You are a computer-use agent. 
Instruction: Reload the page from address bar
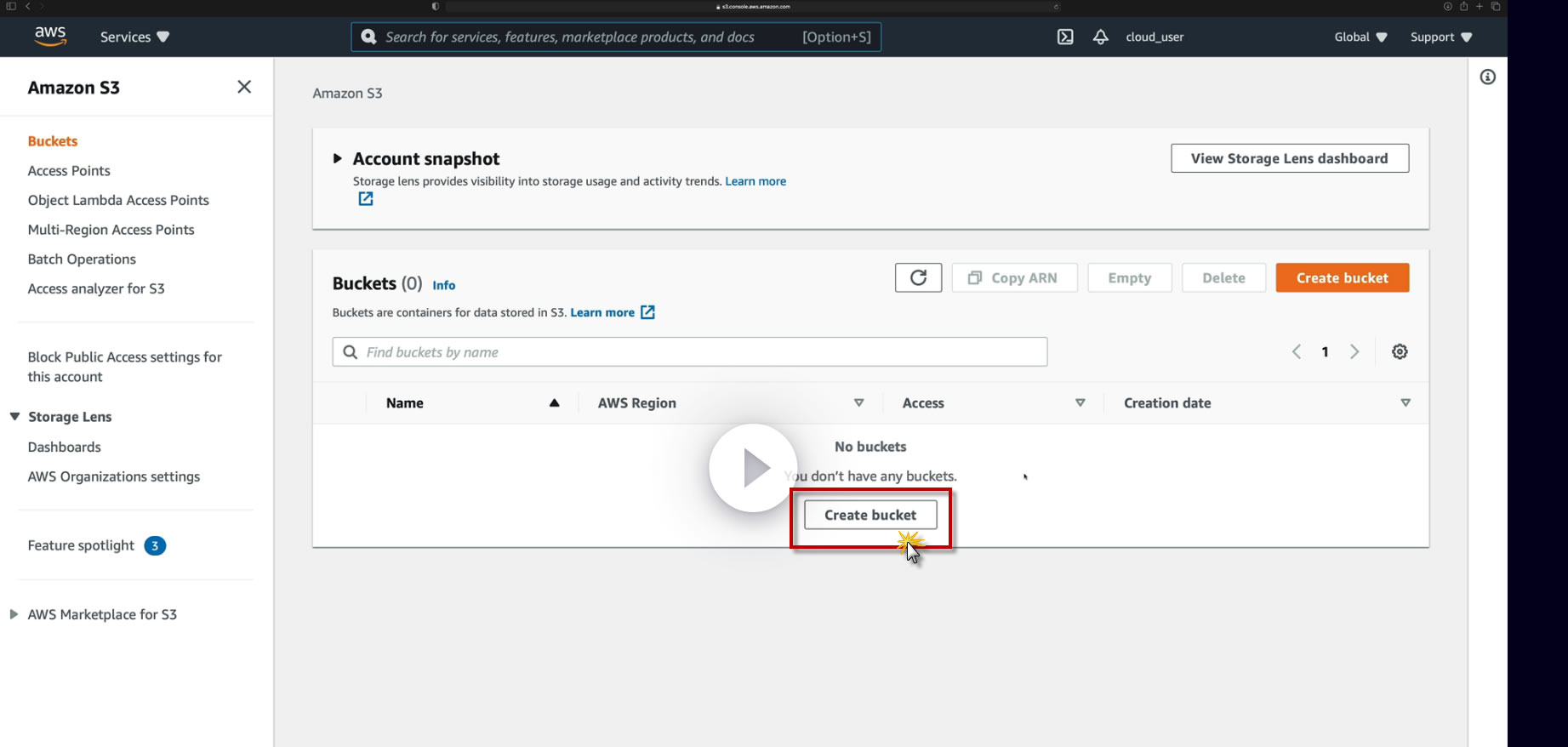tap(1056, 6)
